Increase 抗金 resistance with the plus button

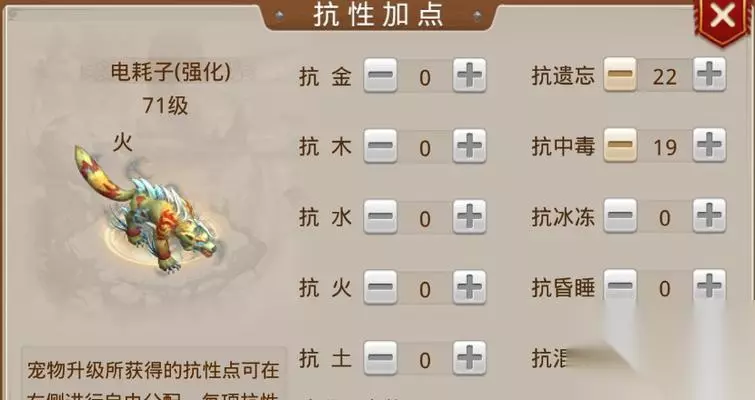[469, 75]
